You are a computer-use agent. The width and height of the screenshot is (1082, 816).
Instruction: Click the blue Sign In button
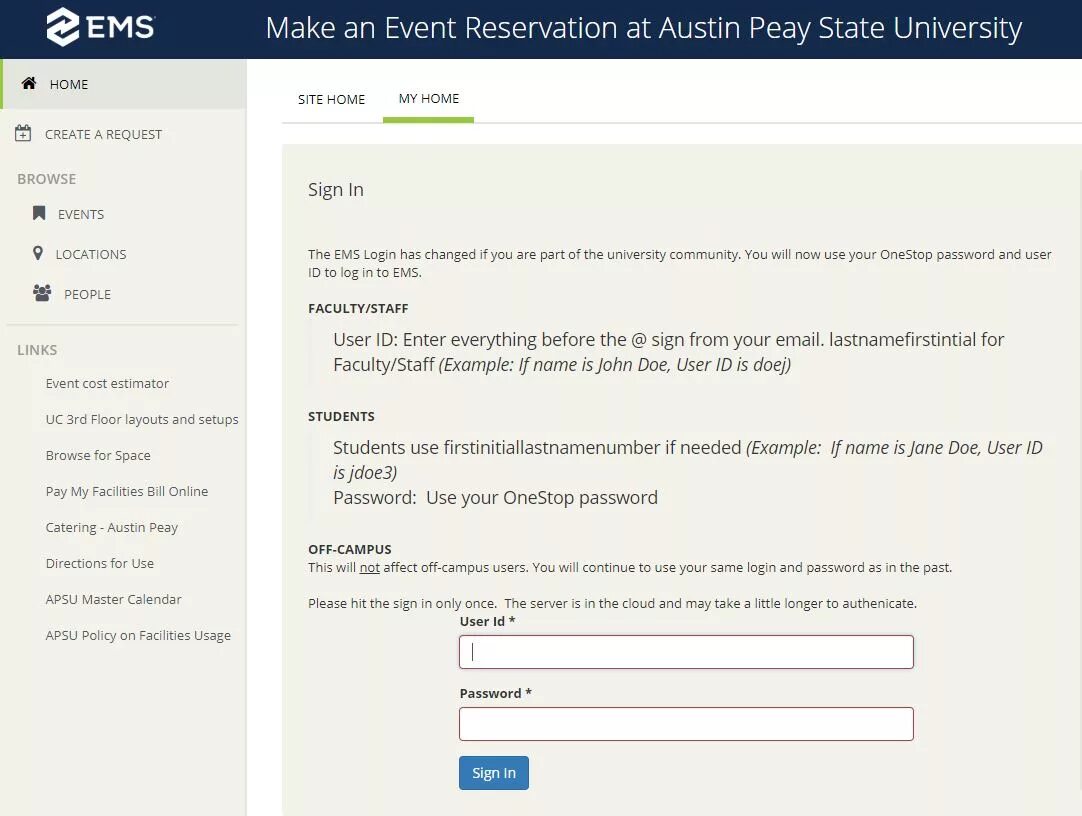point(493,773)
